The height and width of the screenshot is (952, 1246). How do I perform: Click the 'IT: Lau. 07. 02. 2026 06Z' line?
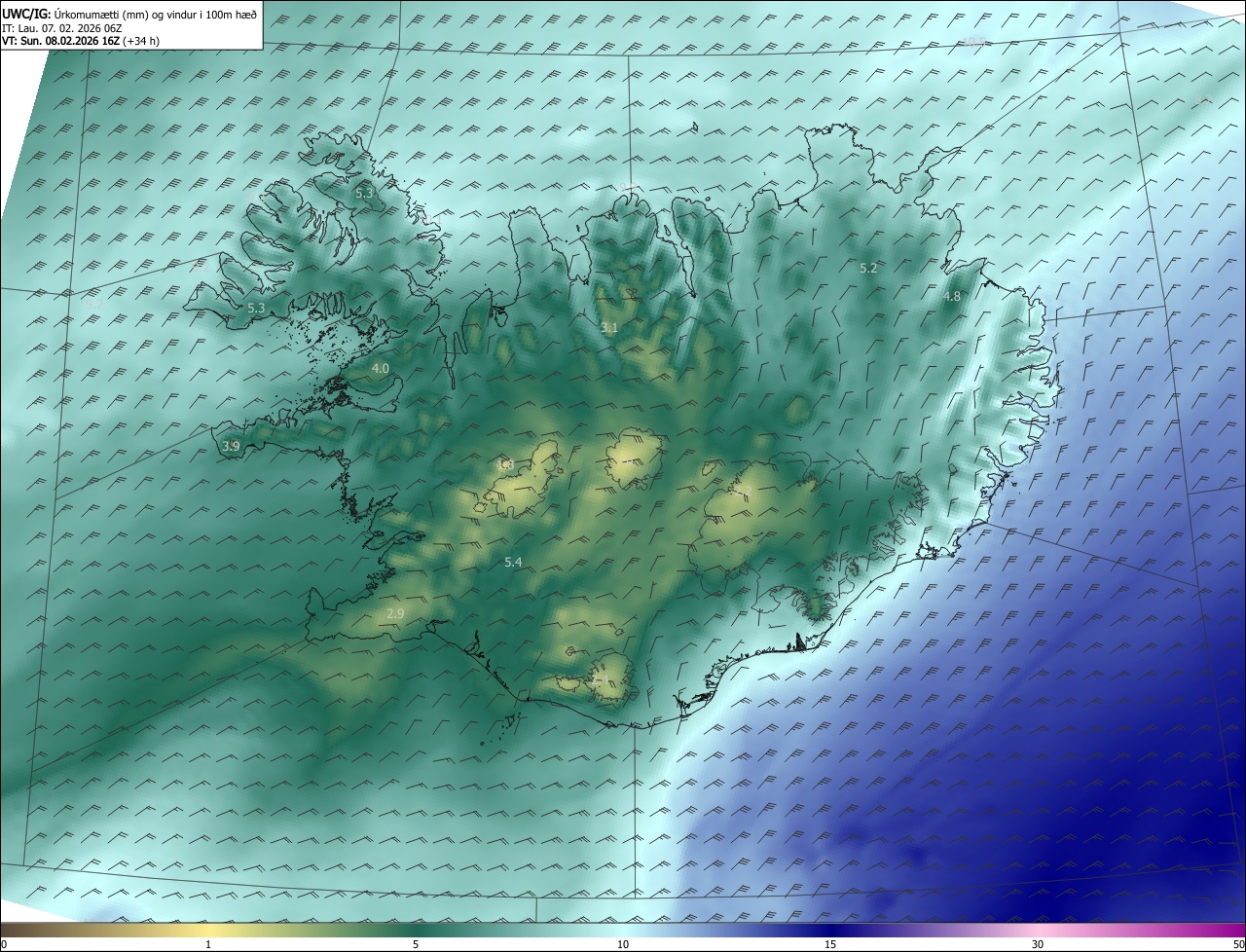(x=62, y=28)
